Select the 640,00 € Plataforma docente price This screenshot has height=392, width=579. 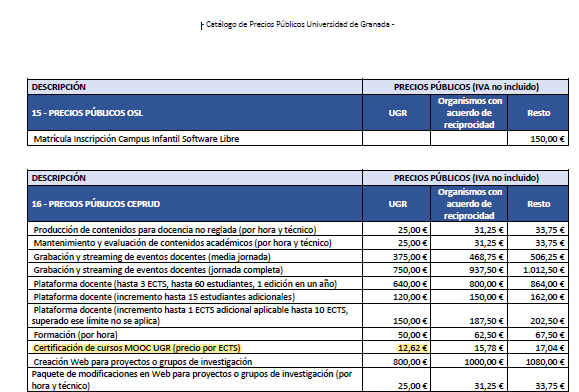click(x=410, y=284)
